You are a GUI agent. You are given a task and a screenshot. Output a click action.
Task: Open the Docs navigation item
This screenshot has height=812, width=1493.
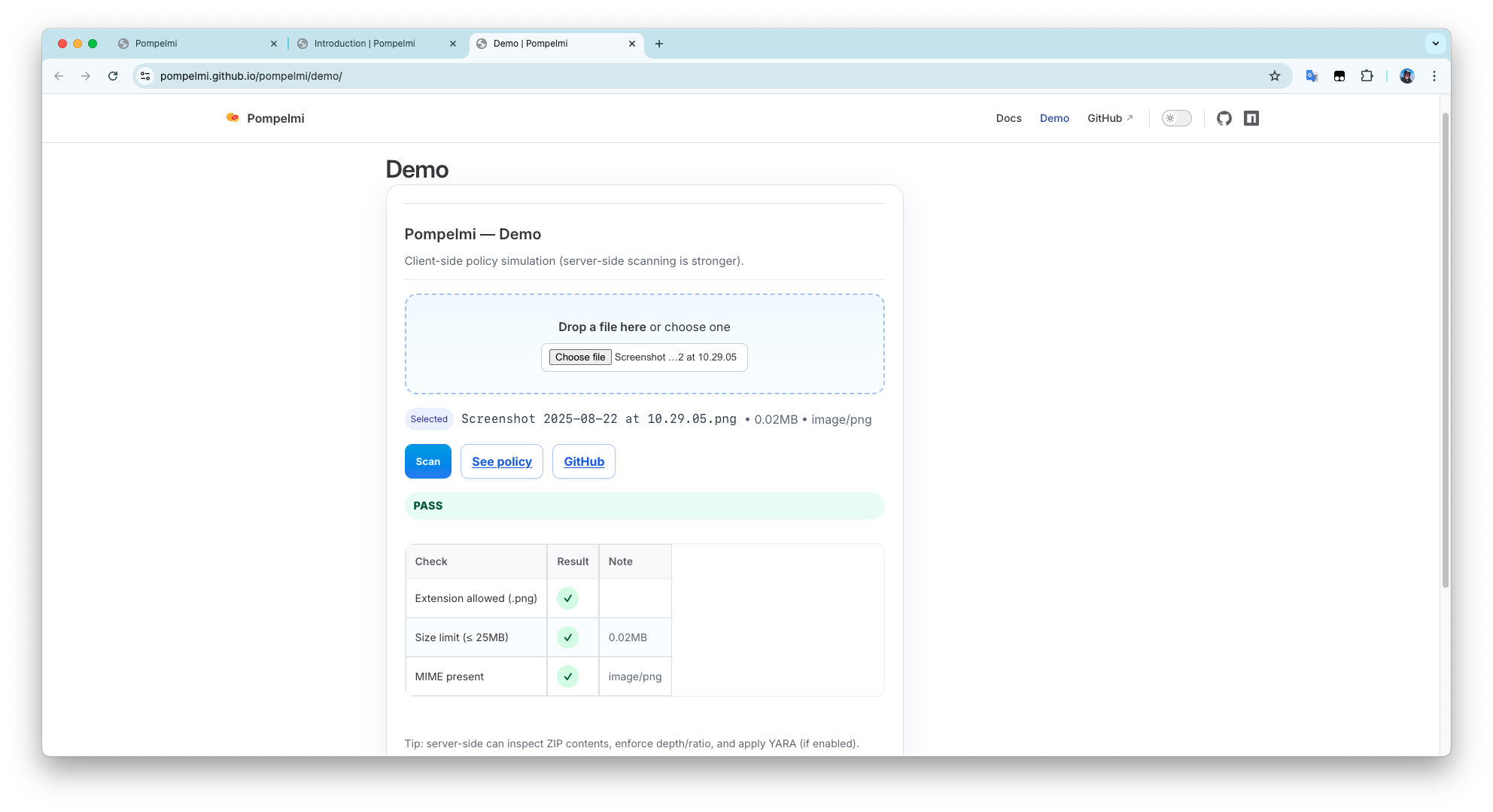[x=1008, y=118]
